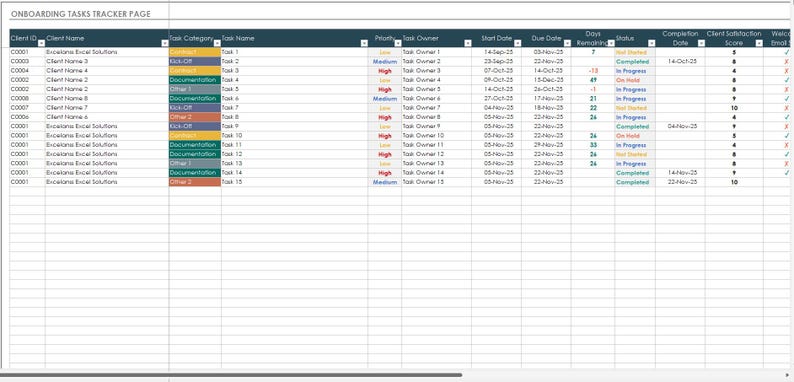
Task: Open the Client Name filter dropdown
Action: (165, 43)
